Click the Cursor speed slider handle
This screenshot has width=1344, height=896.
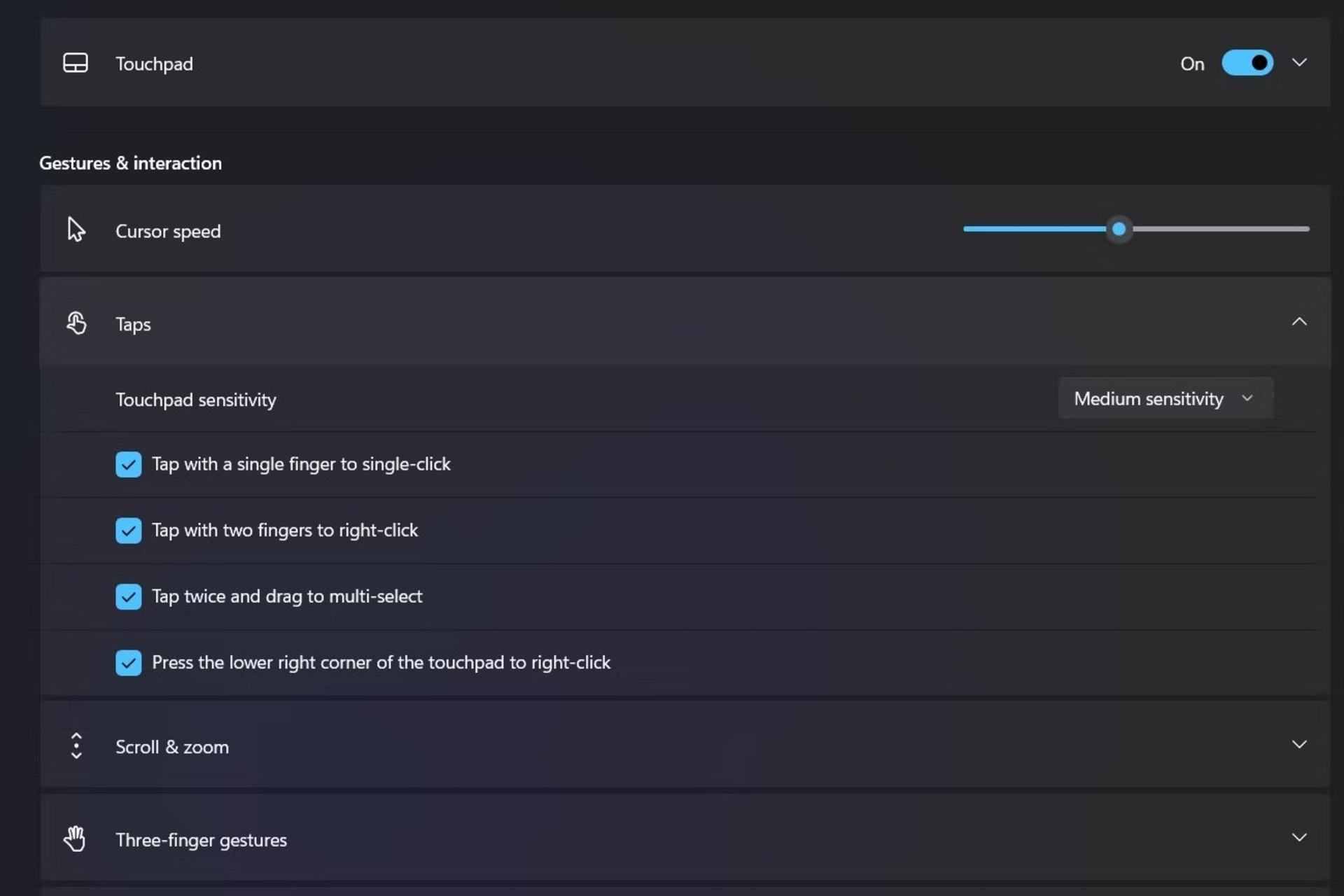[1119, 229]
